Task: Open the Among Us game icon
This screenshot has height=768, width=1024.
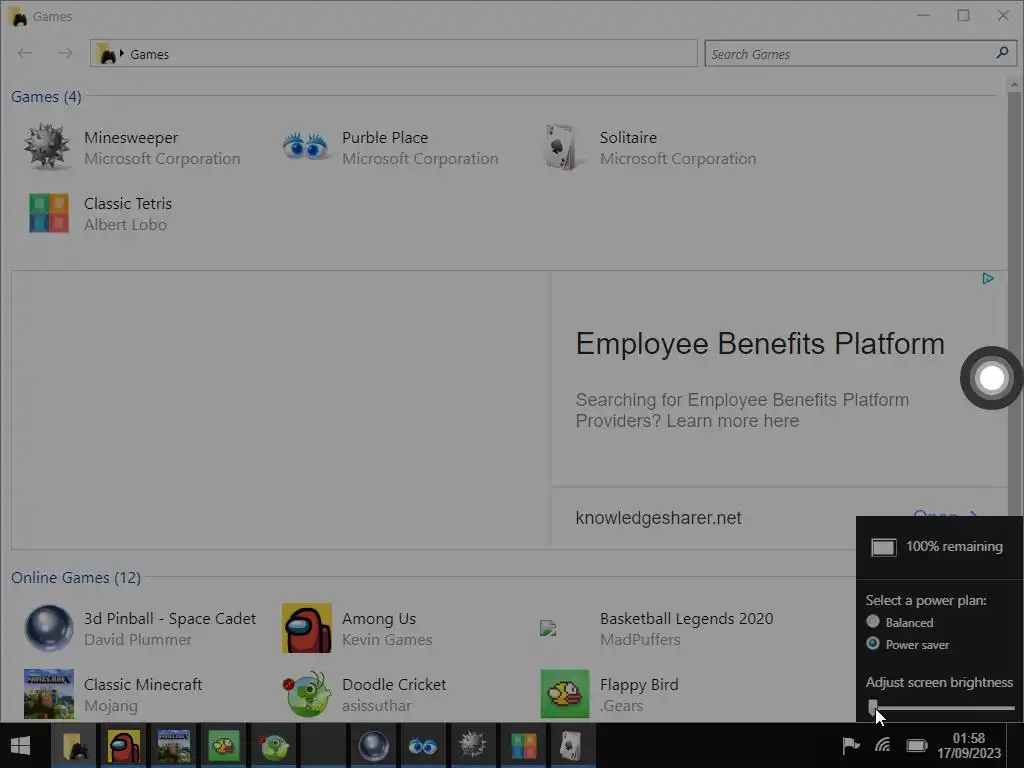Action: click(x=307, y=628)
